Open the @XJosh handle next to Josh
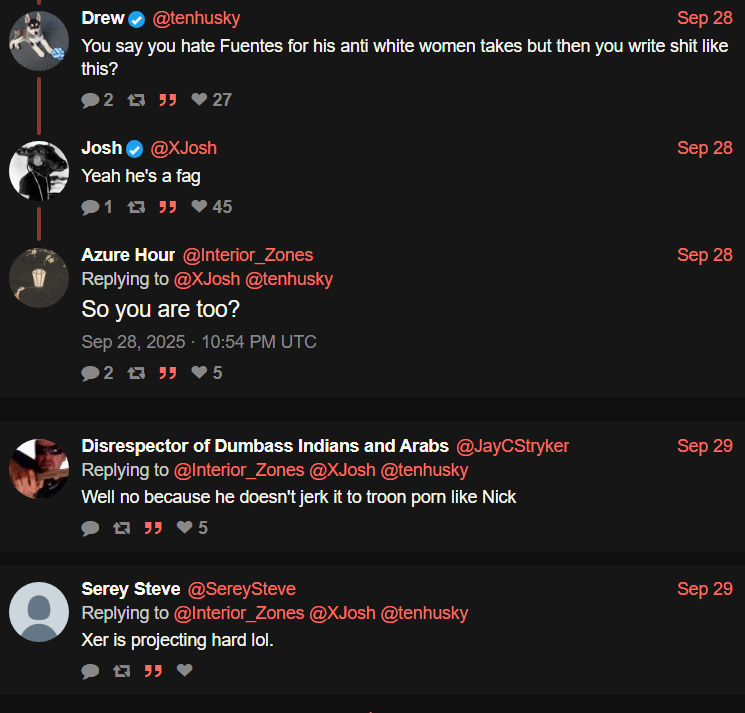Screen dimensions: 745x713 [x=183, y=148]
